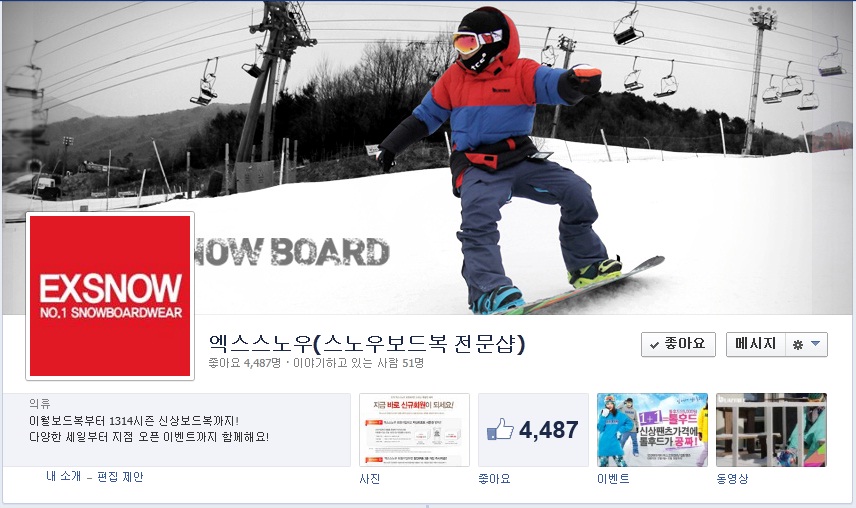Click the thumbs-up like icon

pyautogui.click(x=500, y=430)
